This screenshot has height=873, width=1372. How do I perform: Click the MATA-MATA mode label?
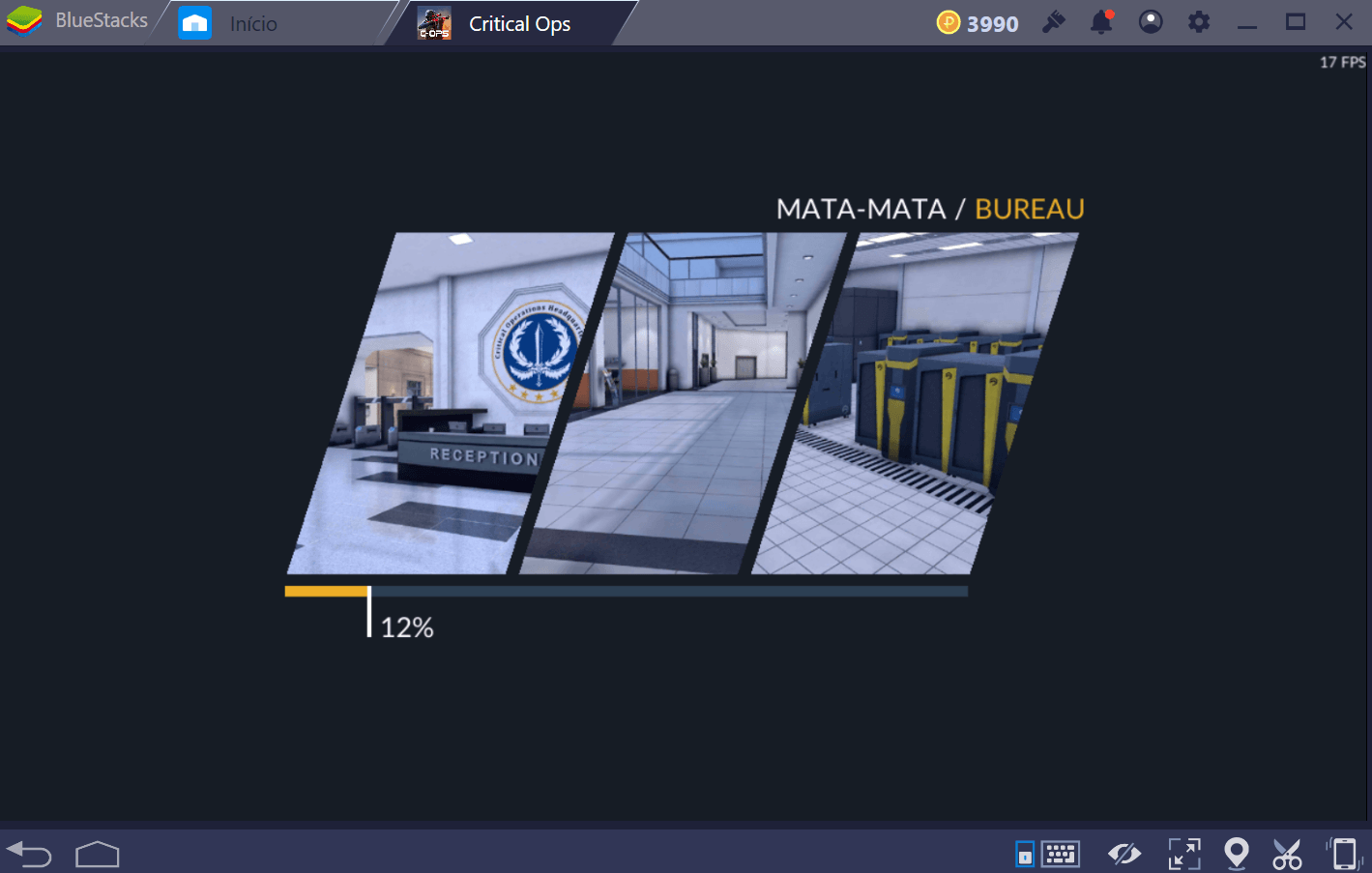coord(861,209)
